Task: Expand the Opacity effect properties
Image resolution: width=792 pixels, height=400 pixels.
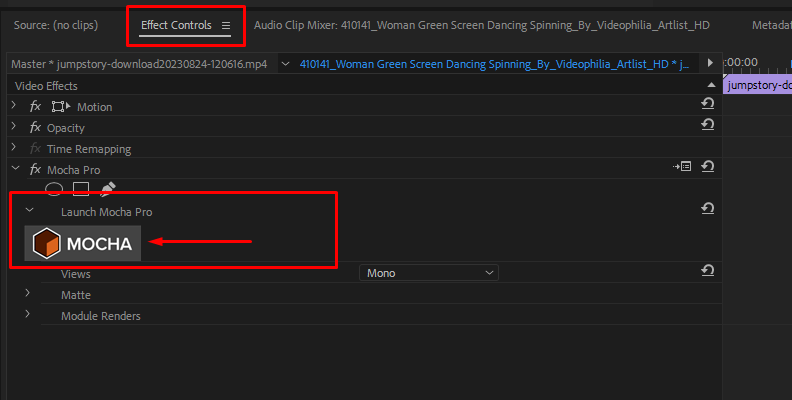Action: [x=14, y=127]
